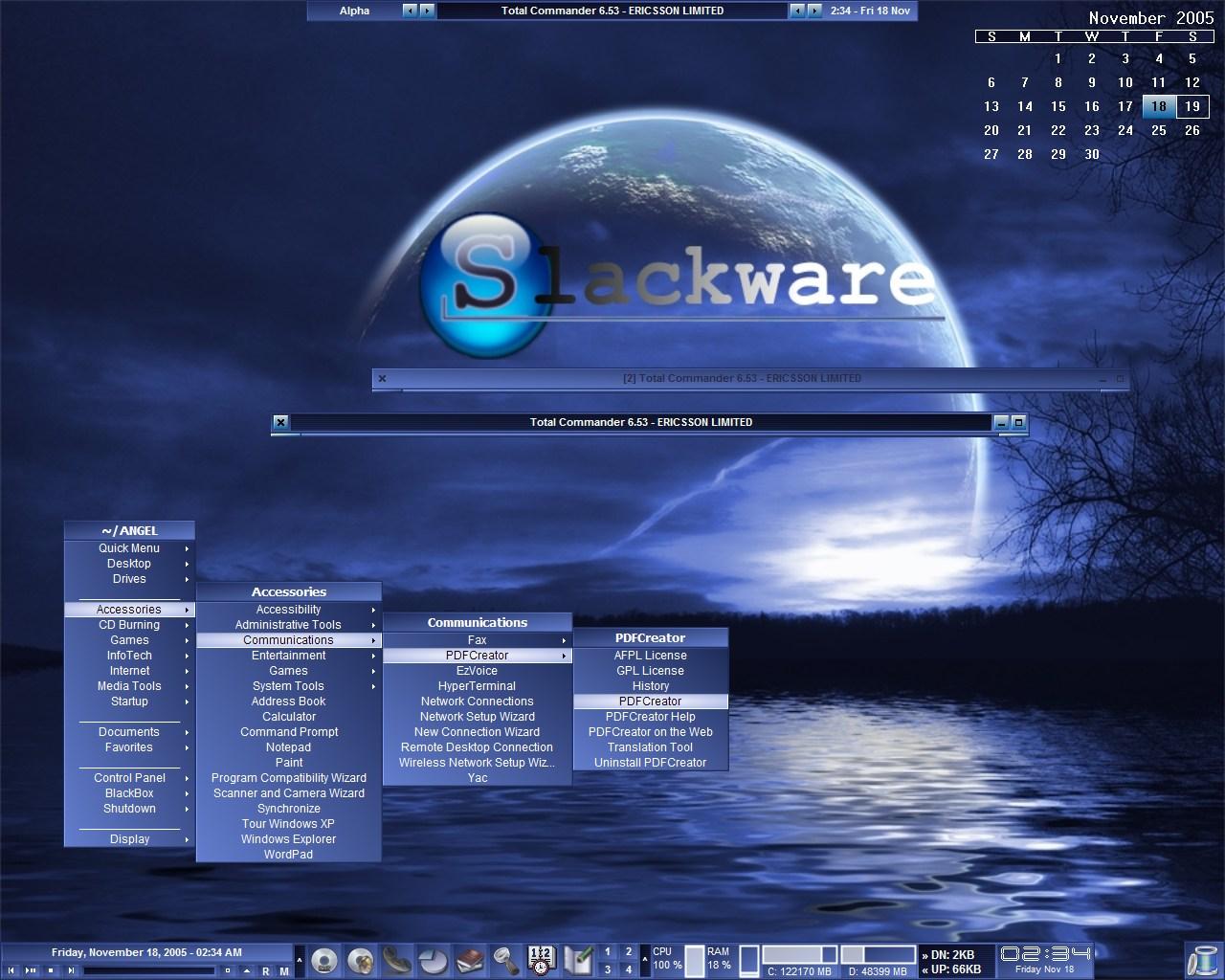Click the small arrow left of the CPU meter
Screen dimensions: 1225x980
[645, 960]
